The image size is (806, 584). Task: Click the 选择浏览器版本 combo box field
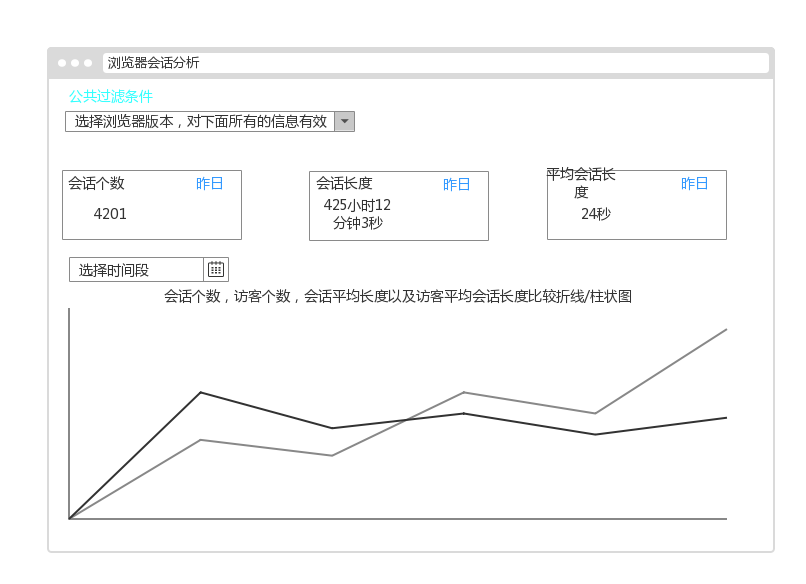point(210,121)
